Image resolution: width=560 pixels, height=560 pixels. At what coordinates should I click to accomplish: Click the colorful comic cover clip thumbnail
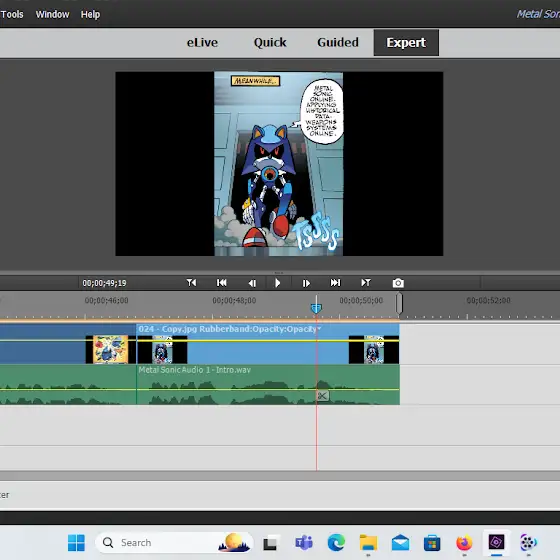(x=110, y=350)
